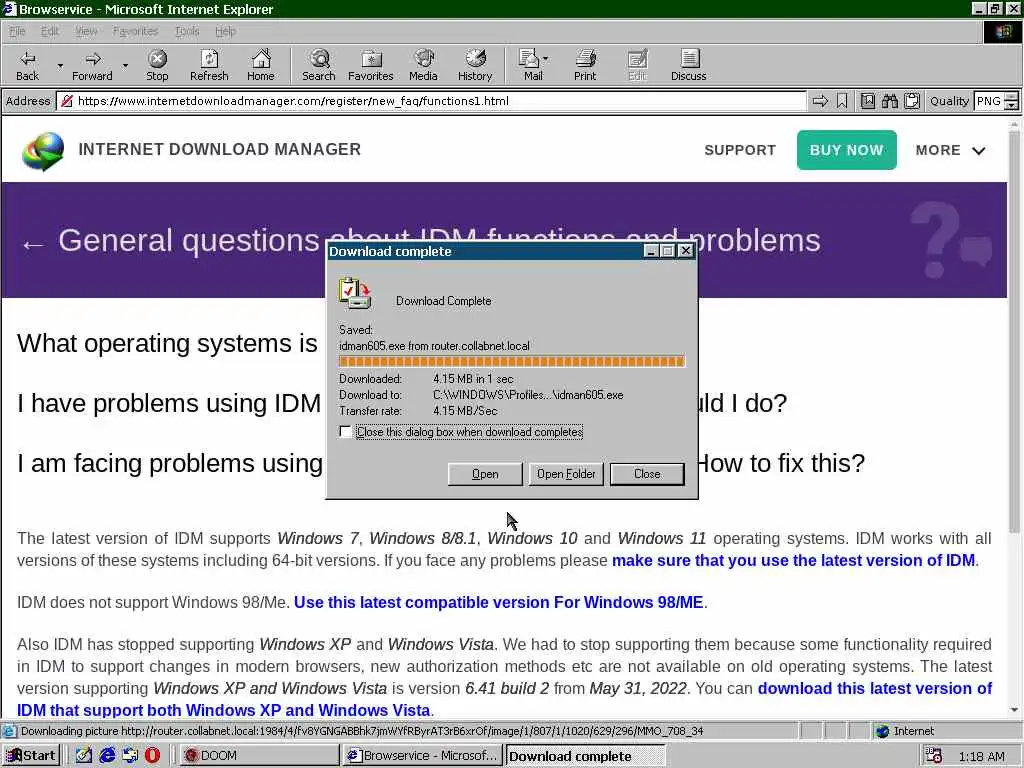Screen dimensions: 1024x768
Task: Open the Search toolbar button
Action: point(319,65)
